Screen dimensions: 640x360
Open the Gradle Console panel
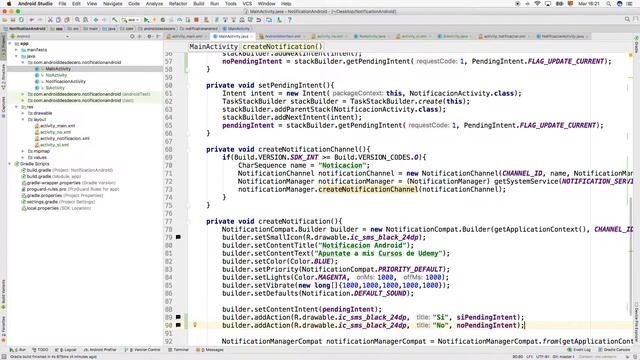(614, 350)
